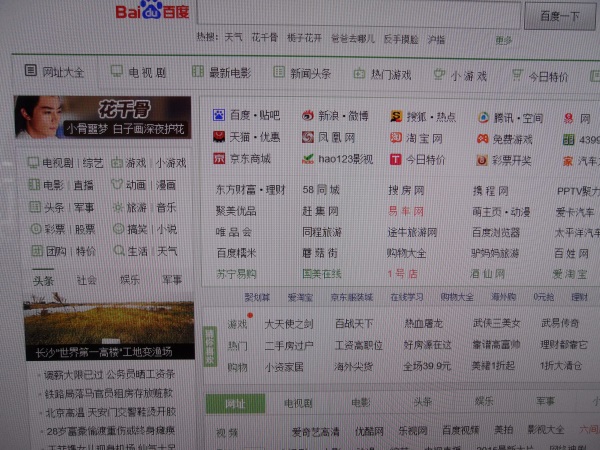Click the 今日特价 cart icon in navigation bar
Viewport: 600px width, 450px height.
pyautogui.click(x=517, y=75)
